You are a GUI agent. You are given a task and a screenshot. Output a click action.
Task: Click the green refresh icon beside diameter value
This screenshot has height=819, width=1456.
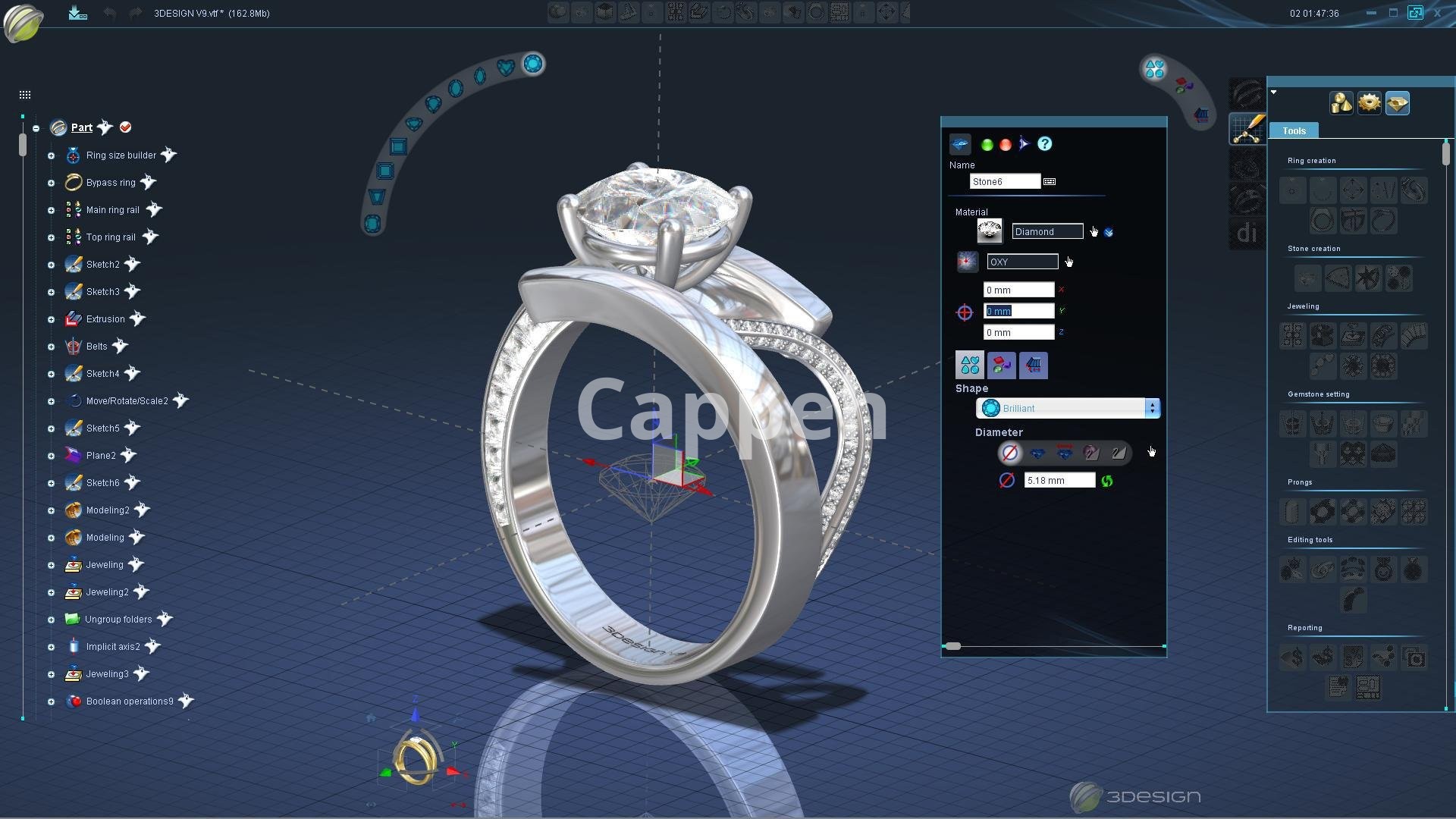pos(1107,481)
